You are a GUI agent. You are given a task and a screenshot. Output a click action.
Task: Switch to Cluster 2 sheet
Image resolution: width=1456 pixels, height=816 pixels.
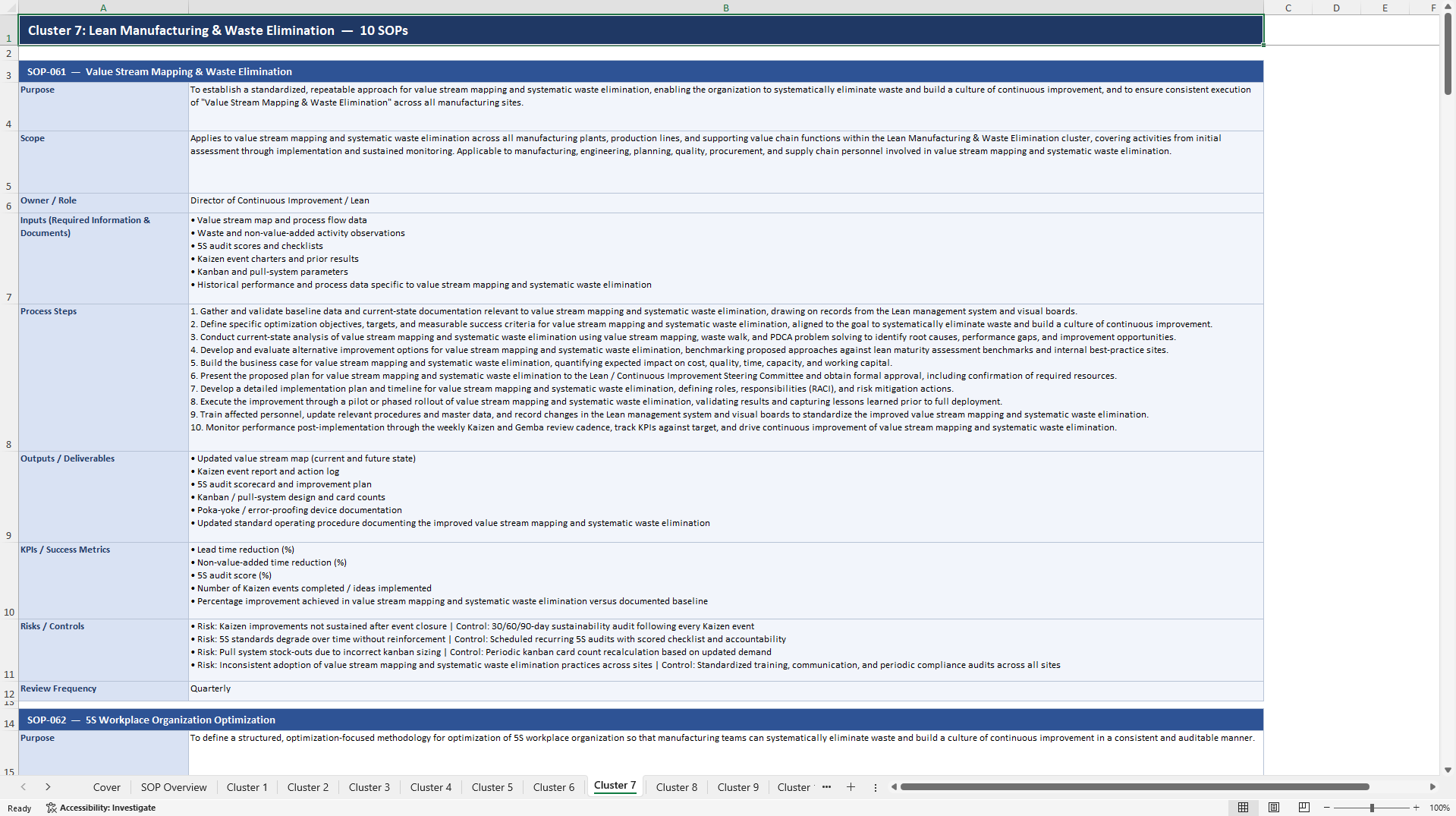[x=308, y=787]
